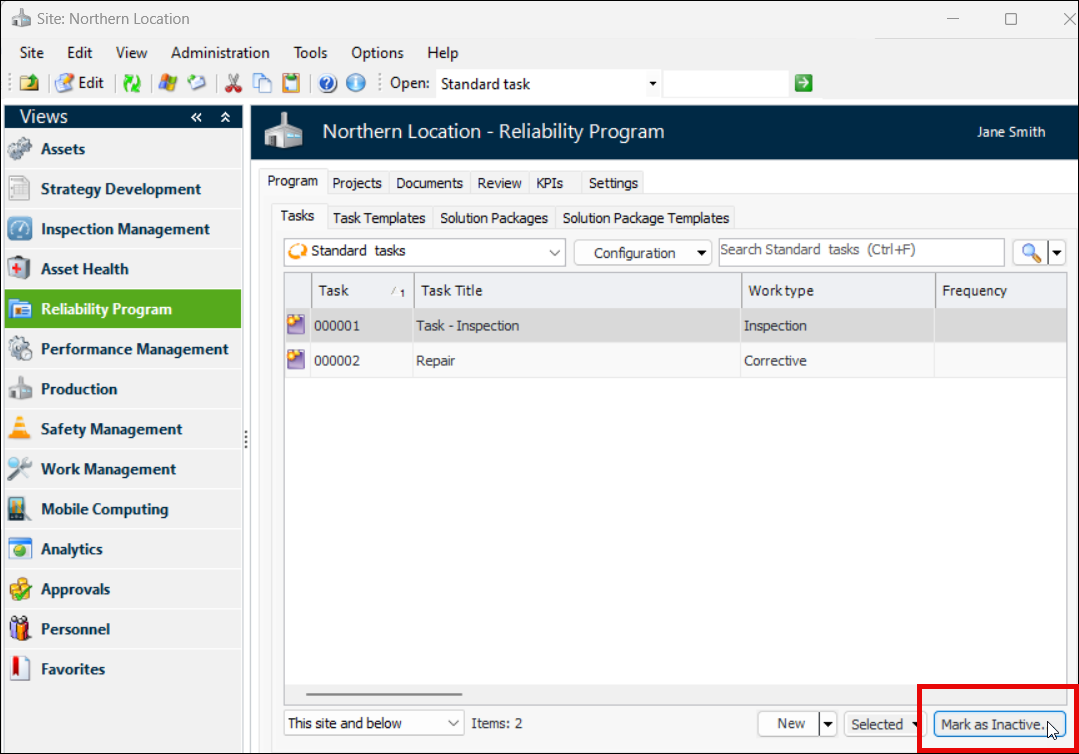This screenshot has height=754, width=1079.
Task: Click the Search Standard tasks field
Action: pos(860,251)
